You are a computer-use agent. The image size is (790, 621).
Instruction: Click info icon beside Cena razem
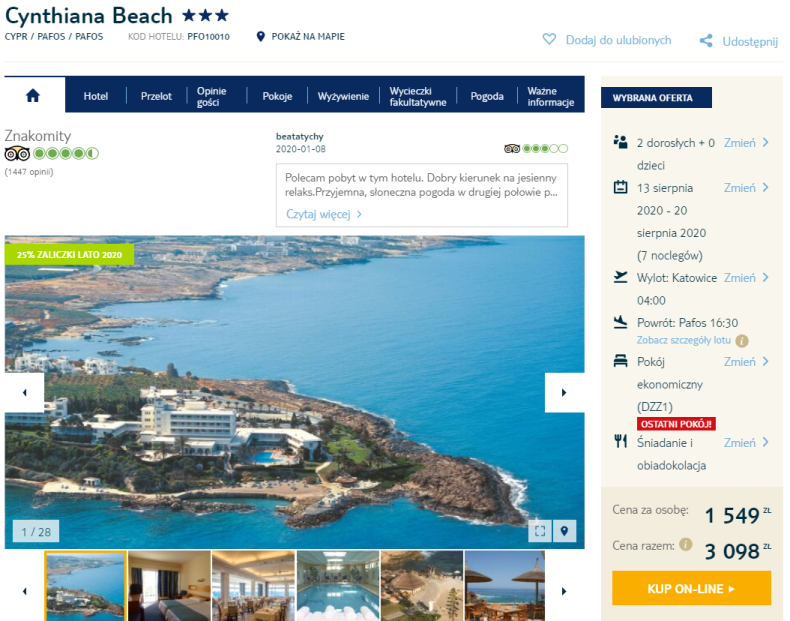click(x=686, y=544)
